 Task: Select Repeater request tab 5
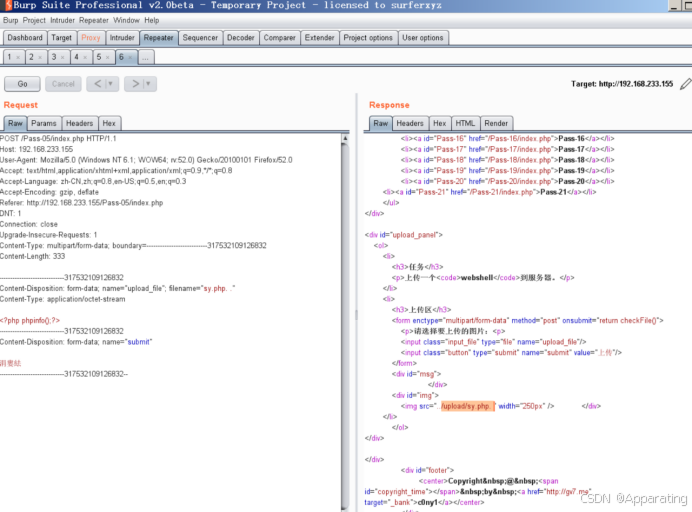coord(99,57)
